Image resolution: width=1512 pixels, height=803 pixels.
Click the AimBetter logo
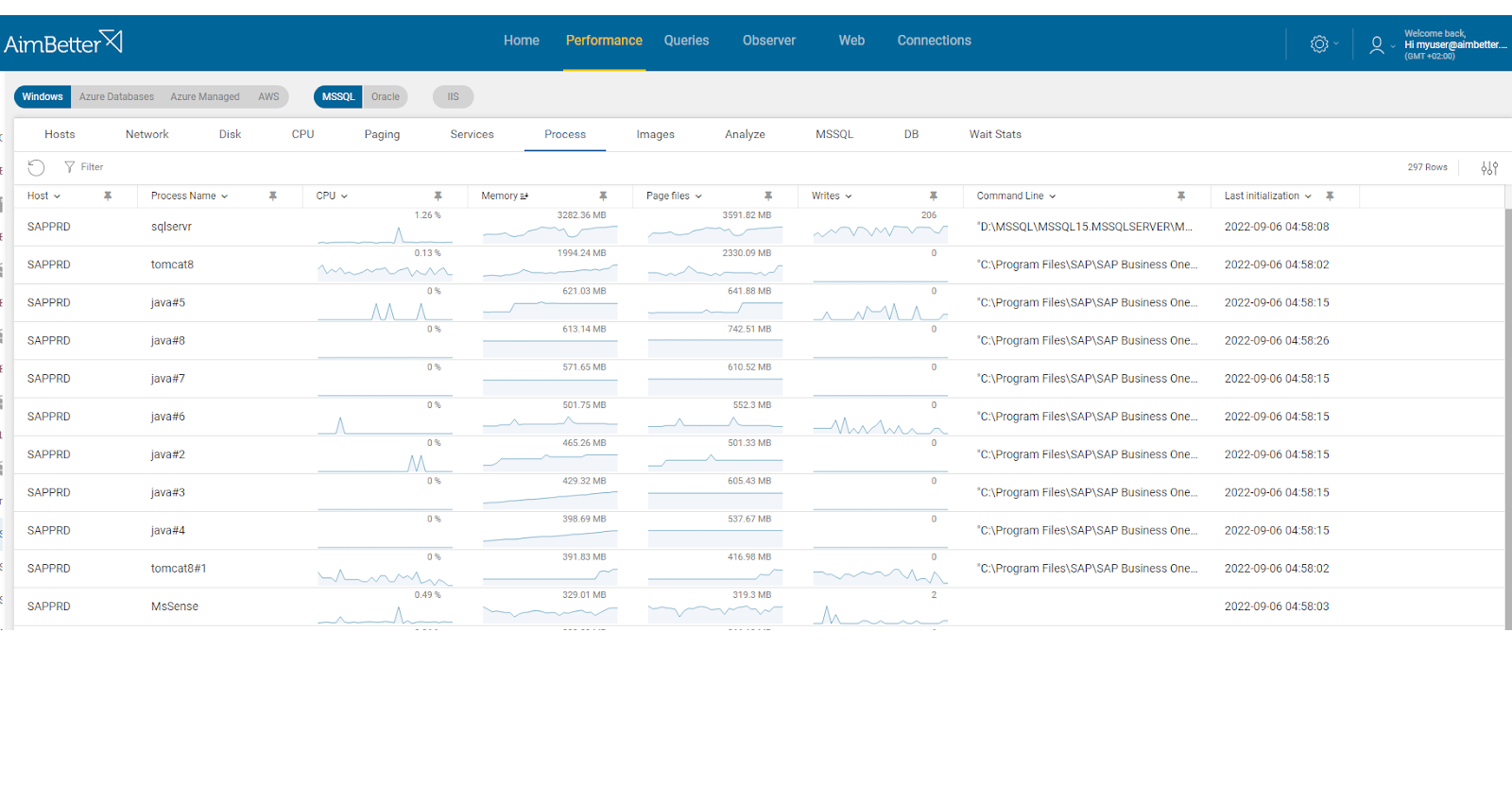tap(63, 43)
